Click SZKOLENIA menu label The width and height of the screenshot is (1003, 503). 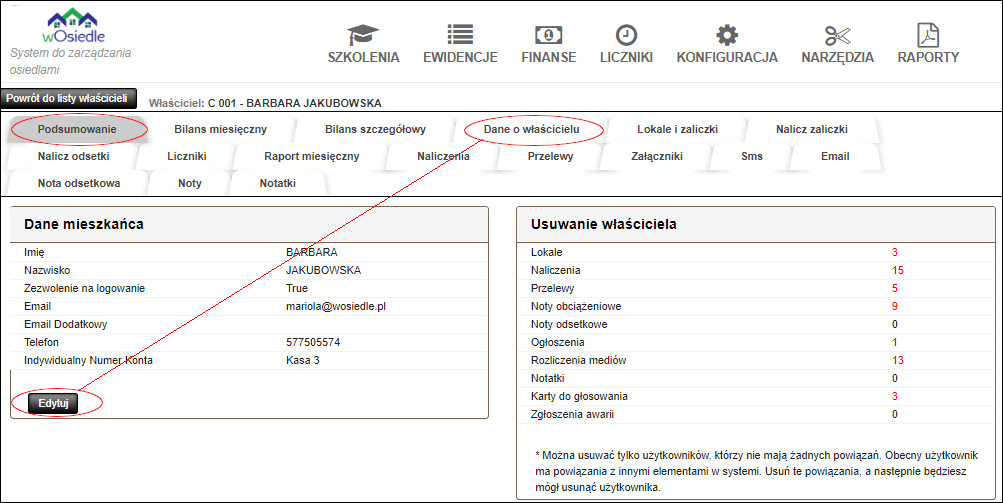coord(363,57)
